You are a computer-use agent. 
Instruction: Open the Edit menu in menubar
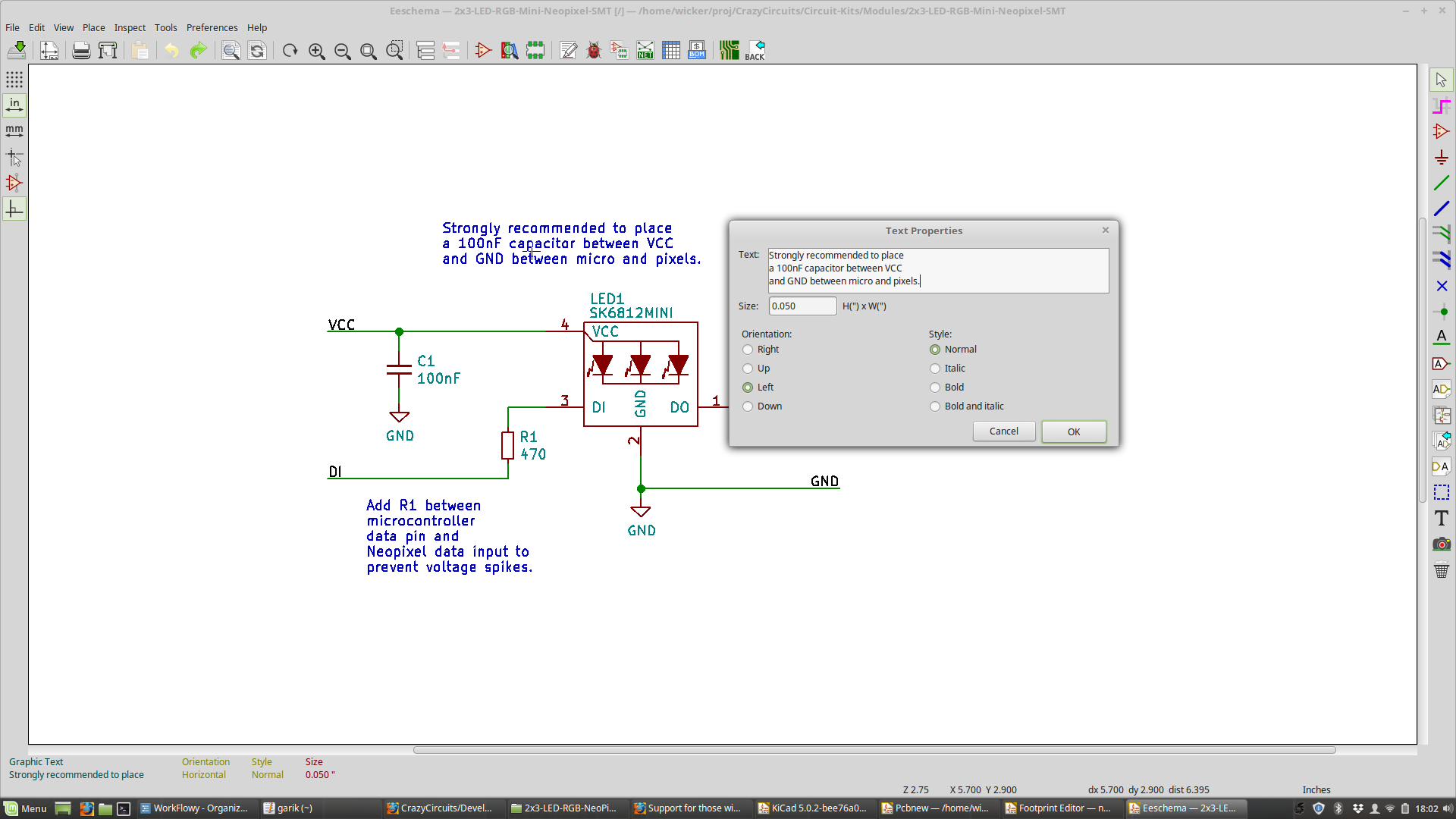pos(37,27)
